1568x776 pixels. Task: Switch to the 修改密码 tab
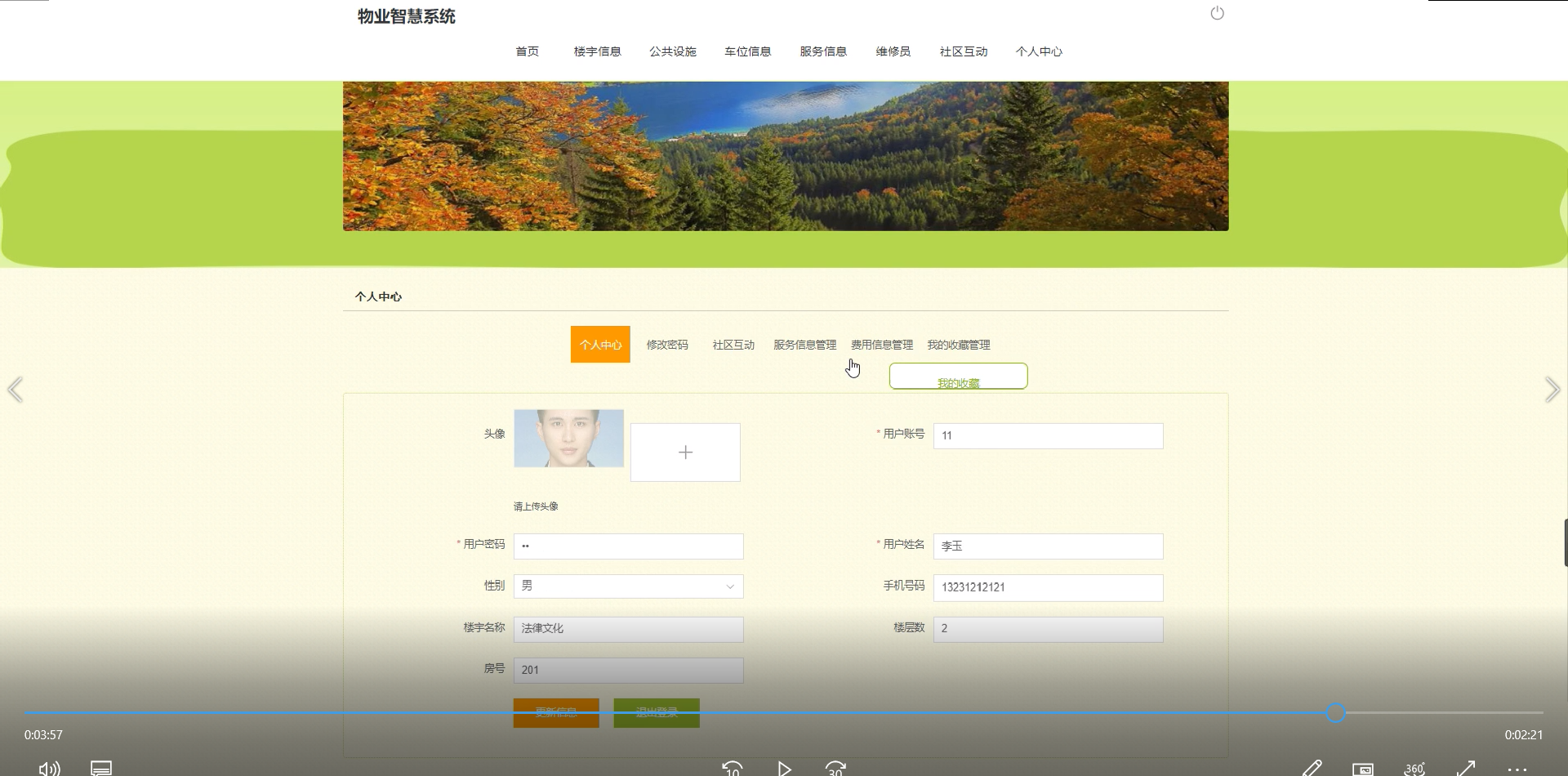tap(667, 345)
